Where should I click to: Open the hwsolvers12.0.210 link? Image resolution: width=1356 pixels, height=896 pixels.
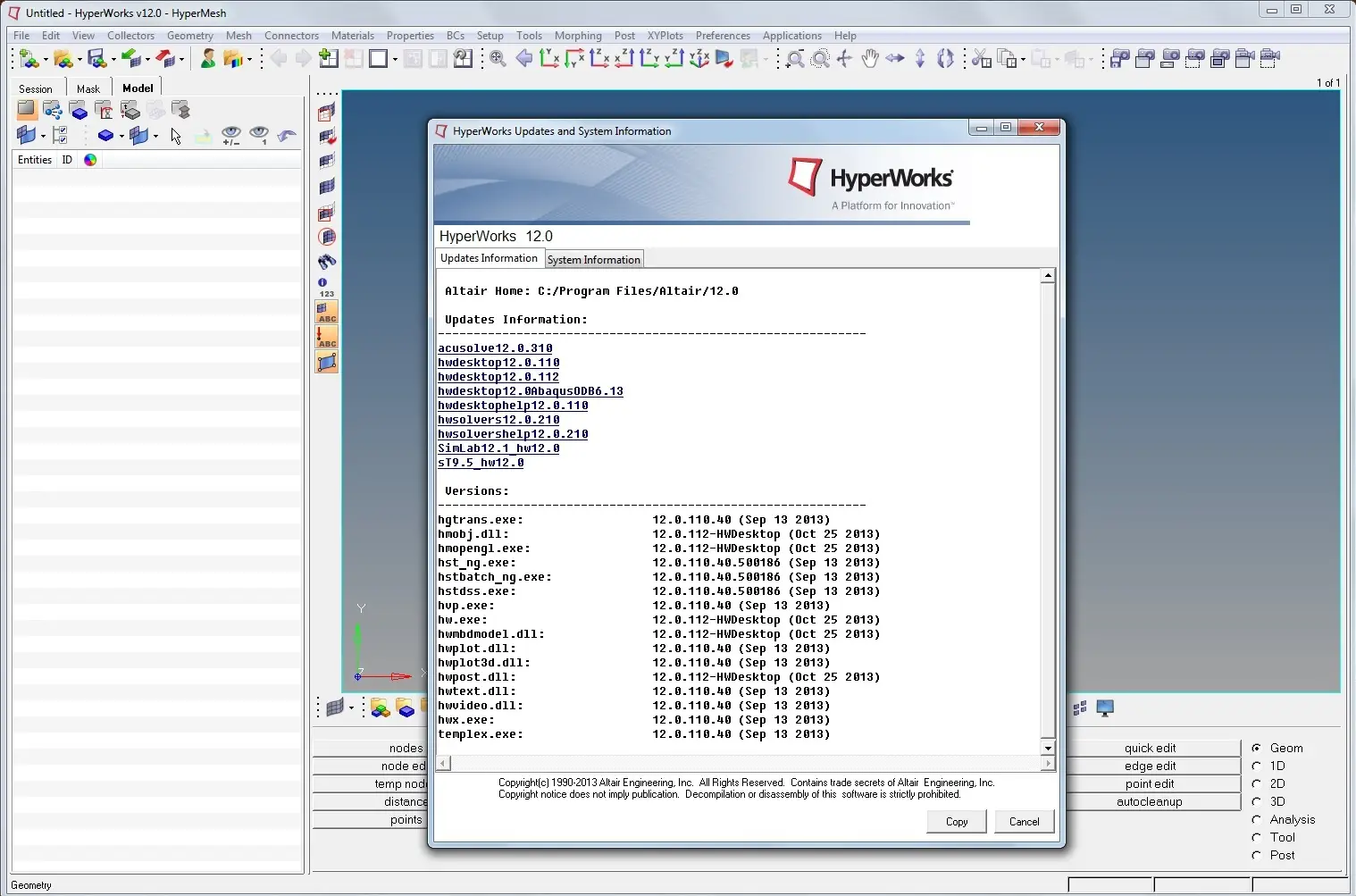pyautogui.click(x=498, y=420)
